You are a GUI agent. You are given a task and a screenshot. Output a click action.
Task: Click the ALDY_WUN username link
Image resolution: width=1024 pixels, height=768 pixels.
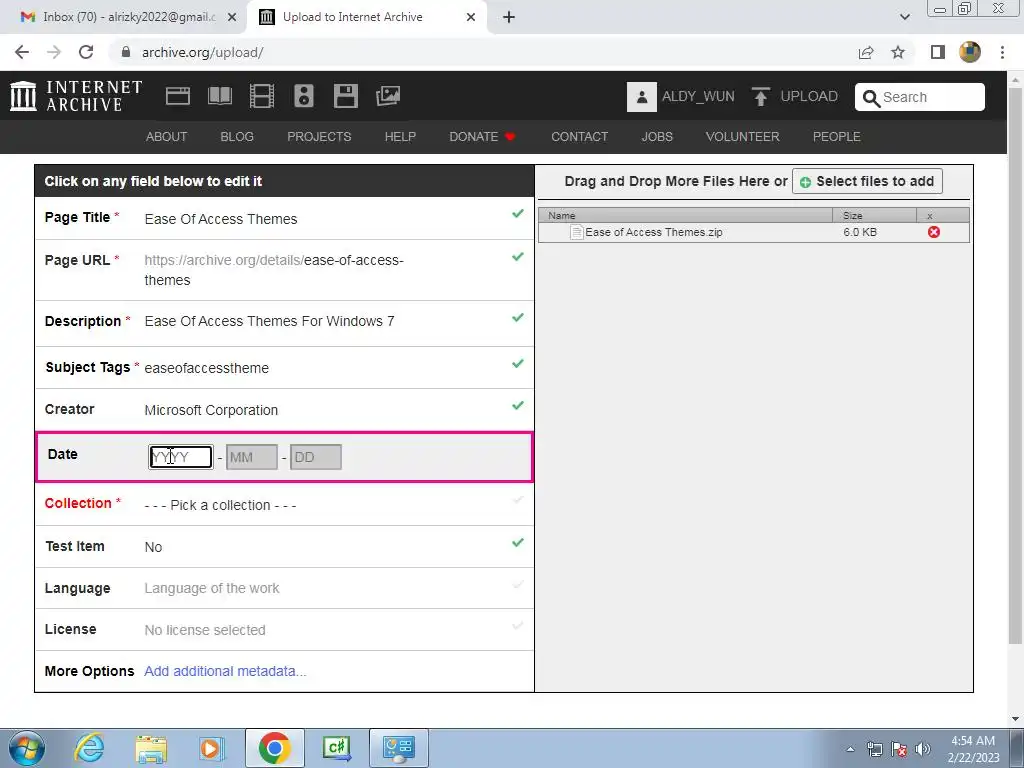tap(698, 97)
